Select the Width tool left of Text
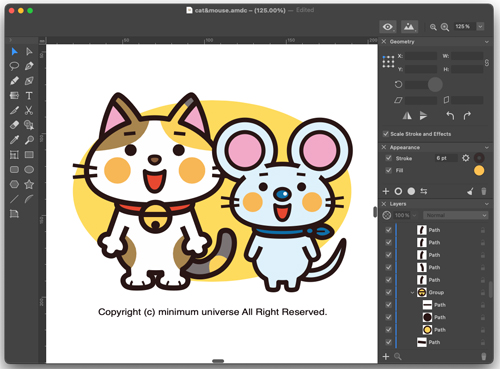Viewport: 500px width, 369px height. [x=14, y=96]
